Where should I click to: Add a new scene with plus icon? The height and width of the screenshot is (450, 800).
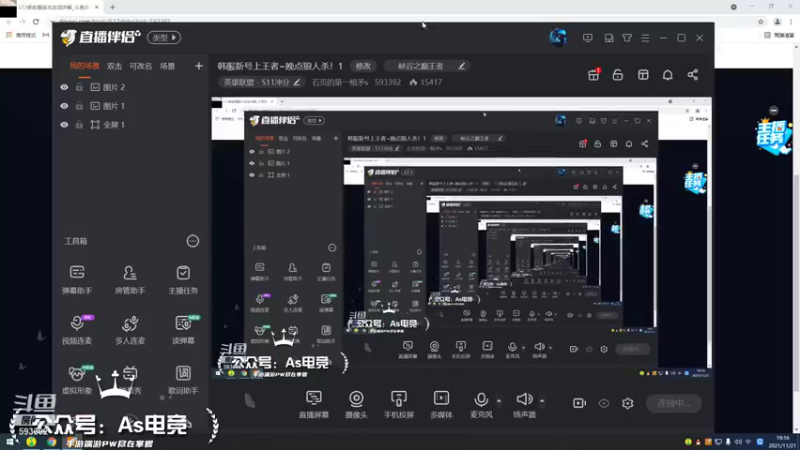point(198,66)
